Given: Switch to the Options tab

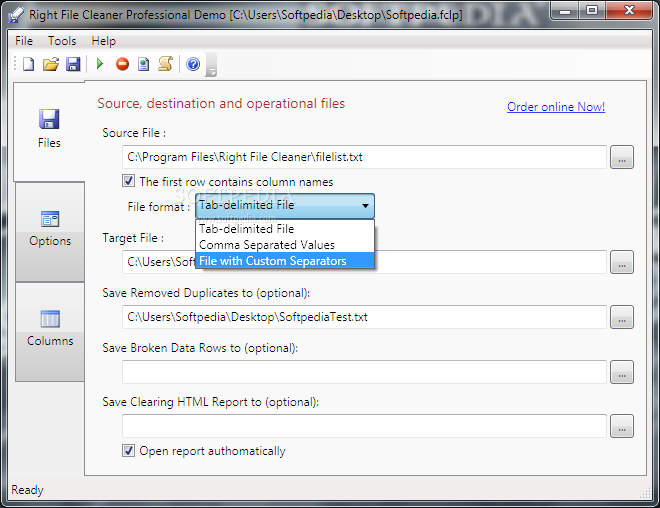Looking at the screenshot, I should point(50,232).
